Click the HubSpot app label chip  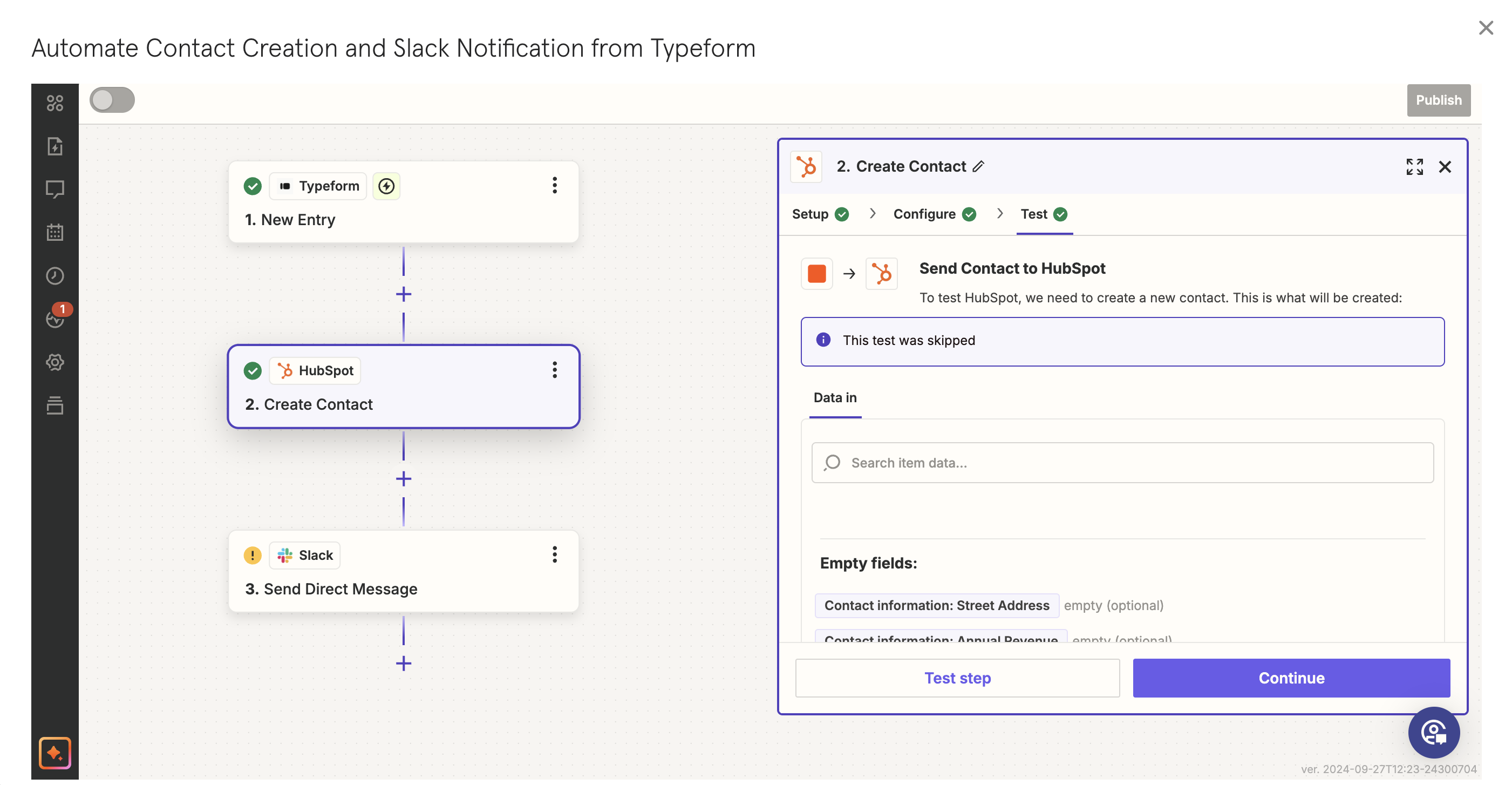coord(315,370)
